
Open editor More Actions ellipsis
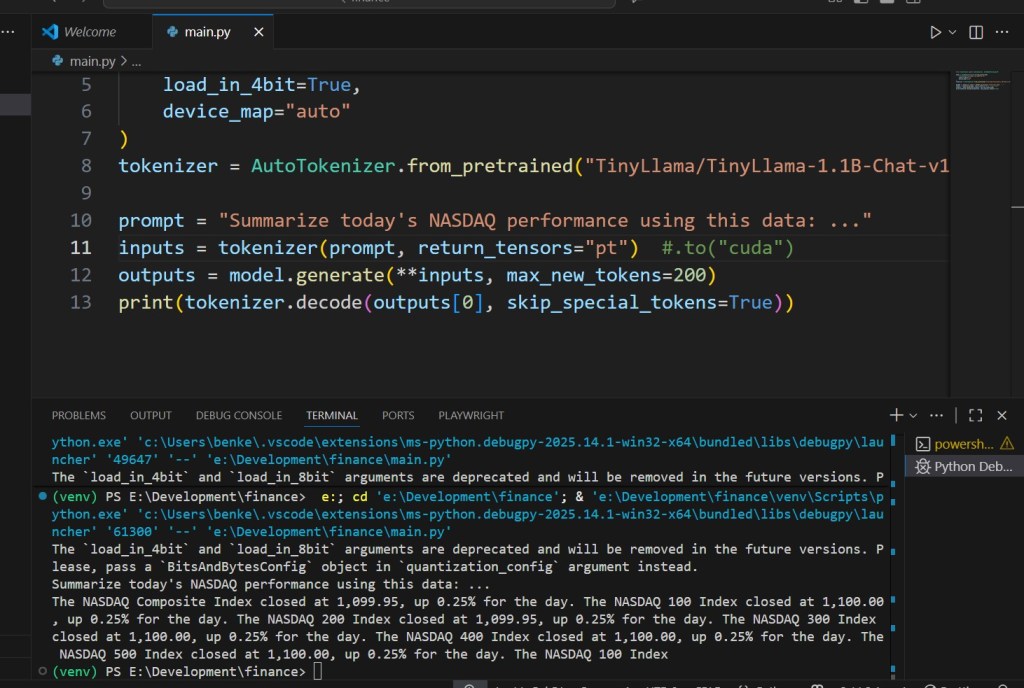coord(1002,32)
